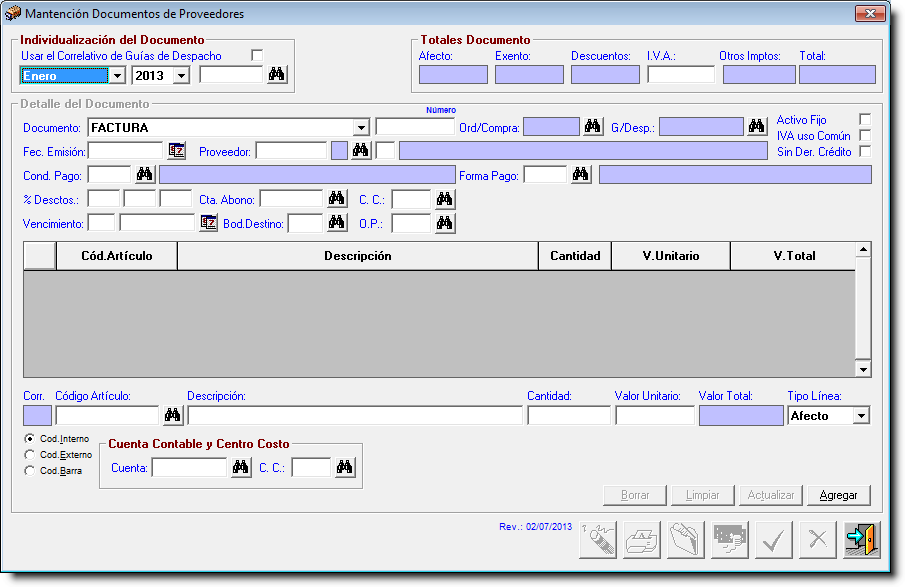Select the Cod.Barra radio option

(29, 471)
